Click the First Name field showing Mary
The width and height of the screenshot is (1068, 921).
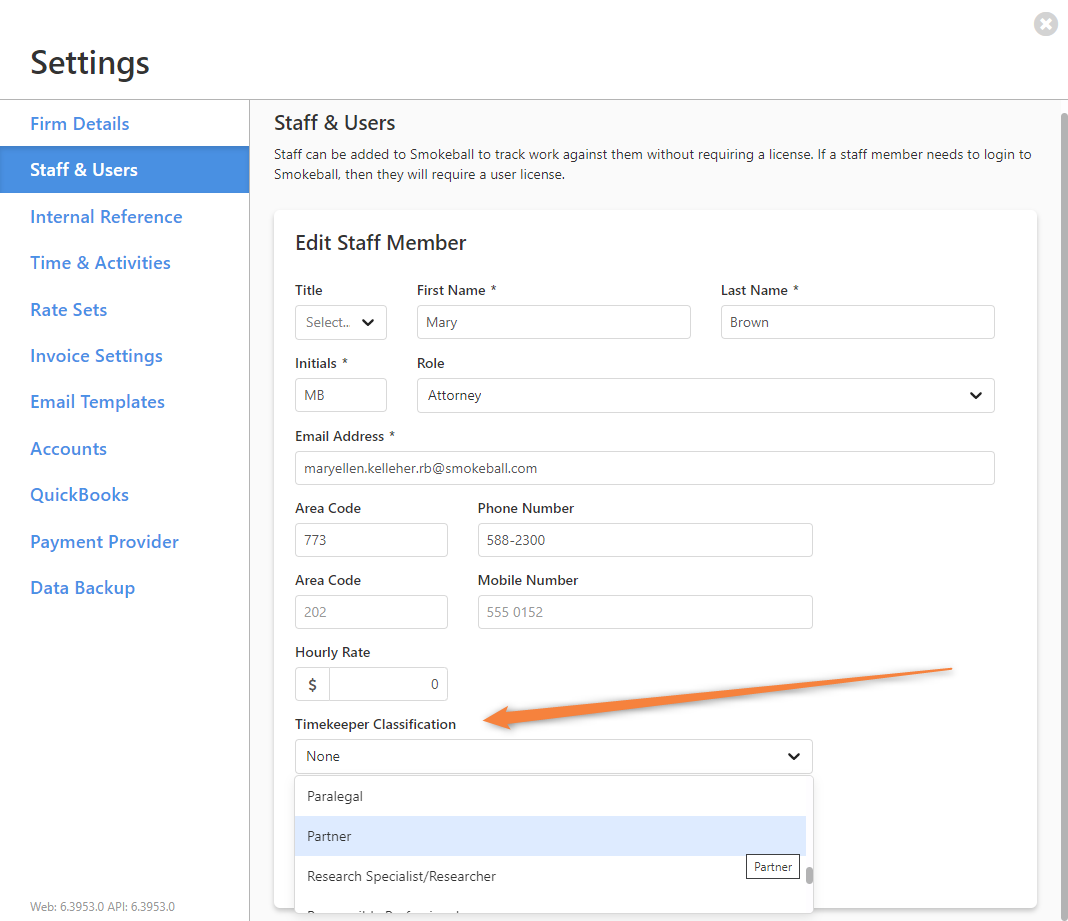point(553,322)
